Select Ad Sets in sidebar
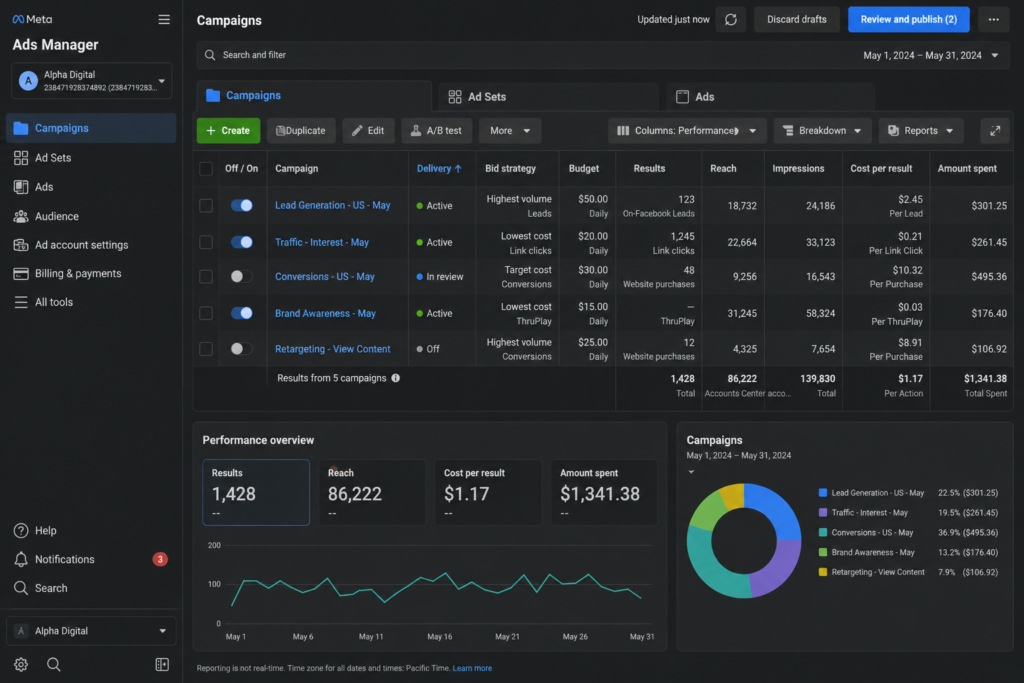1024x683 pixels. pos(42,157)
